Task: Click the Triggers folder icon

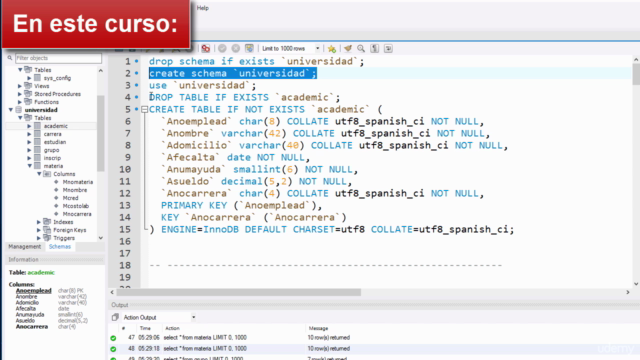Action: [47, 238]
